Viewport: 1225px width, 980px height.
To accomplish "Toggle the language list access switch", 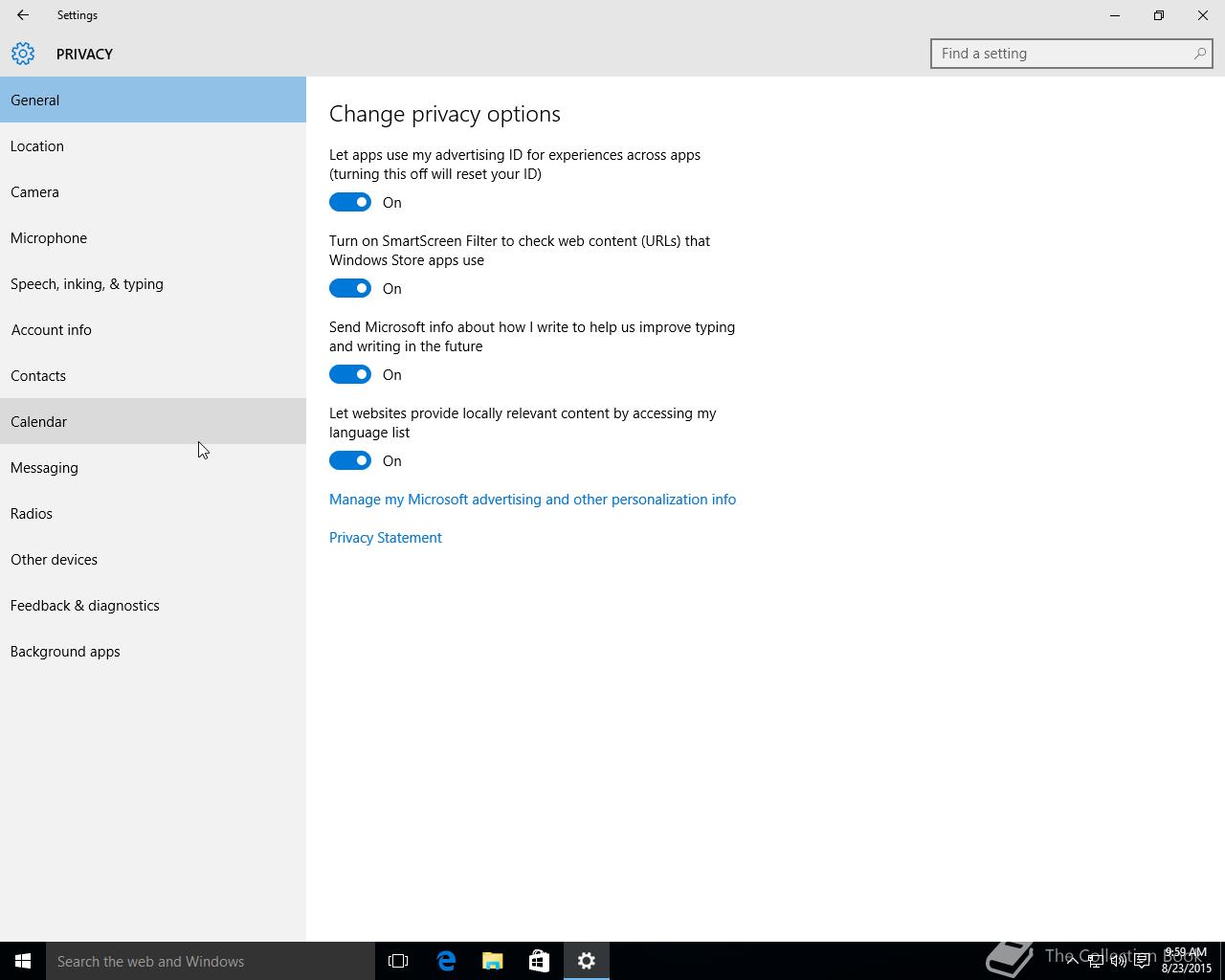I will click(350, 460).
